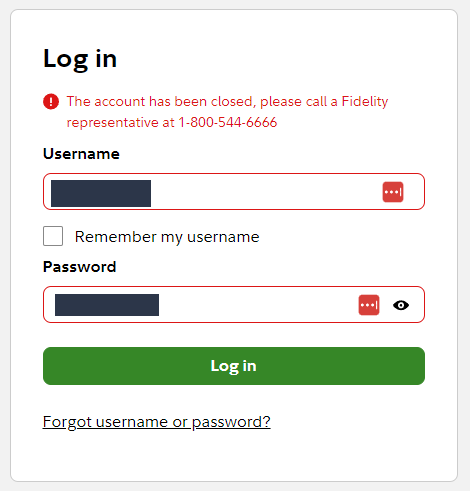Open password manager icon in Password field

(x=369, y=305)
